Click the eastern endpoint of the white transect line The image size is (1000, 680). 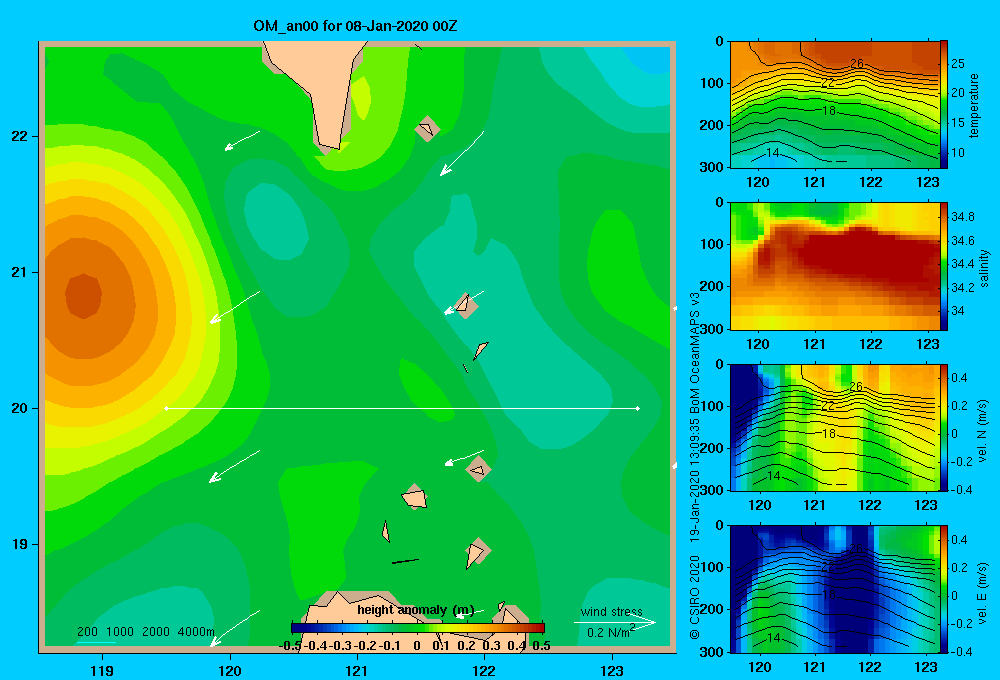click(x=638, y=408)
